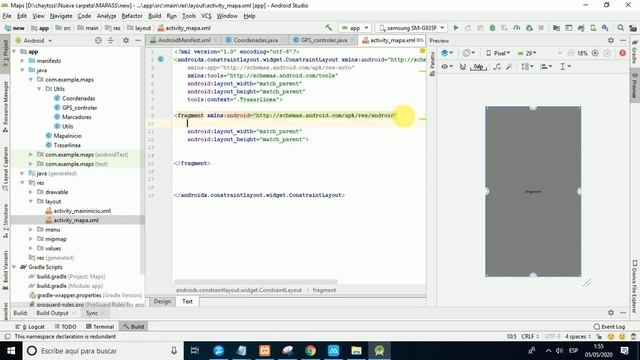The image size is (640, 360).
Task: Open the Build menu
Action: (154, 16)
